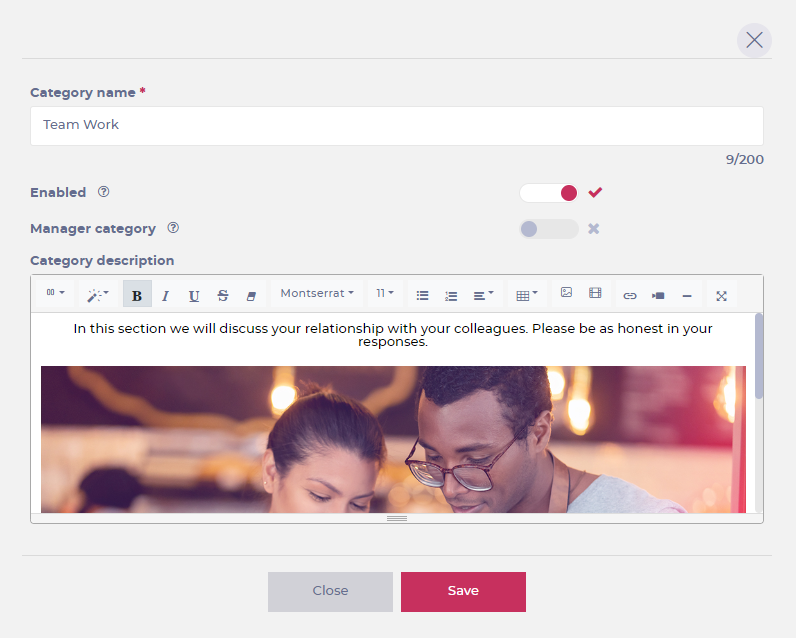Open the Montserrat font family dropdown
Viewport: 796px width, 638px height.
[x=316, y=294]
